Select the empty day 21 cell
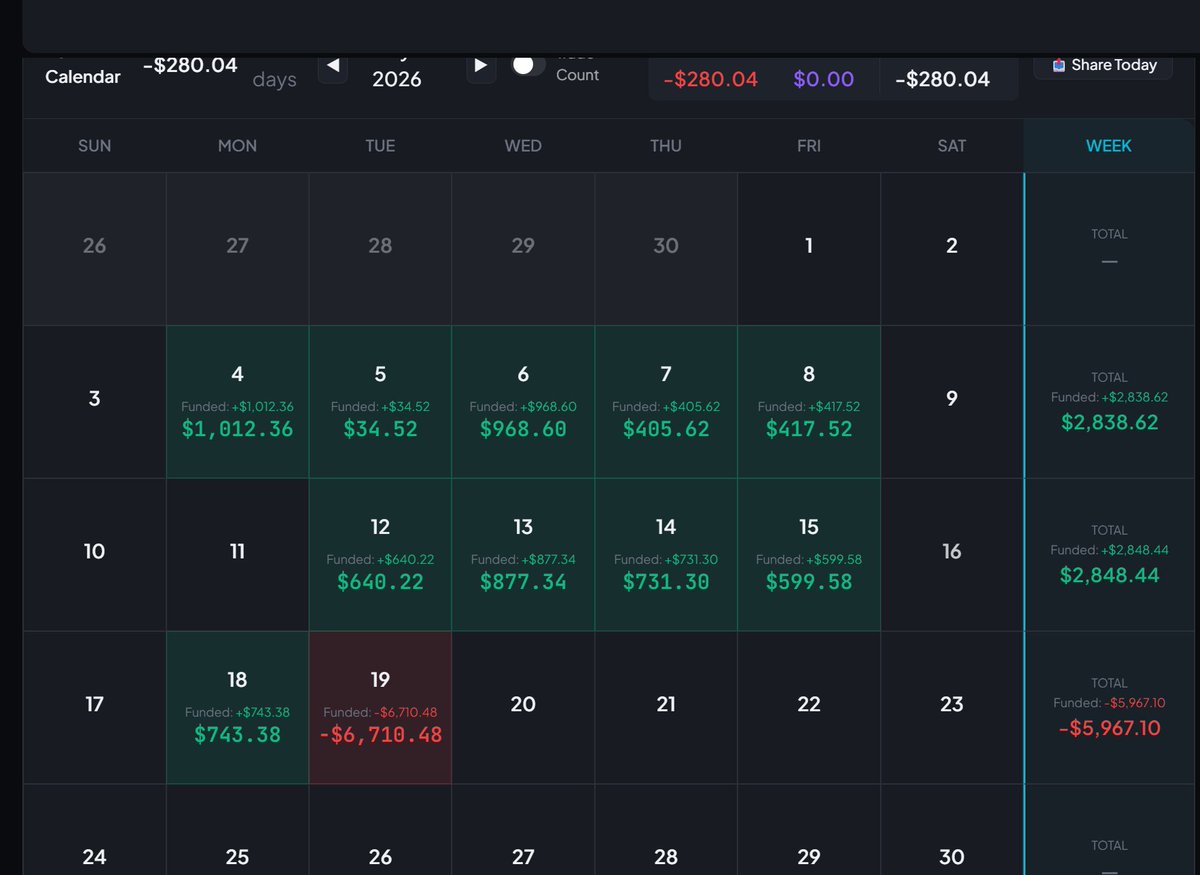This screenshot has width=1200, height=875. click(x=666, y=708)
